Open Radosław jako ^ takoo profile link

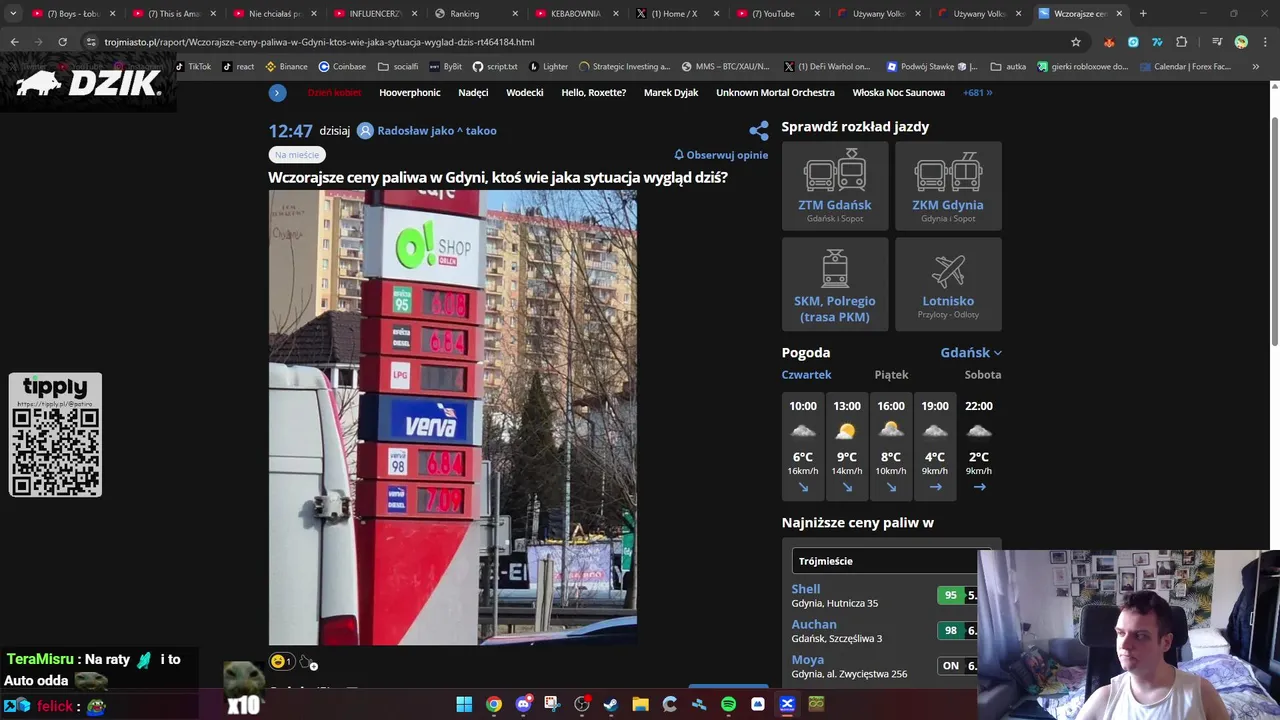click(x=437, y=131)
